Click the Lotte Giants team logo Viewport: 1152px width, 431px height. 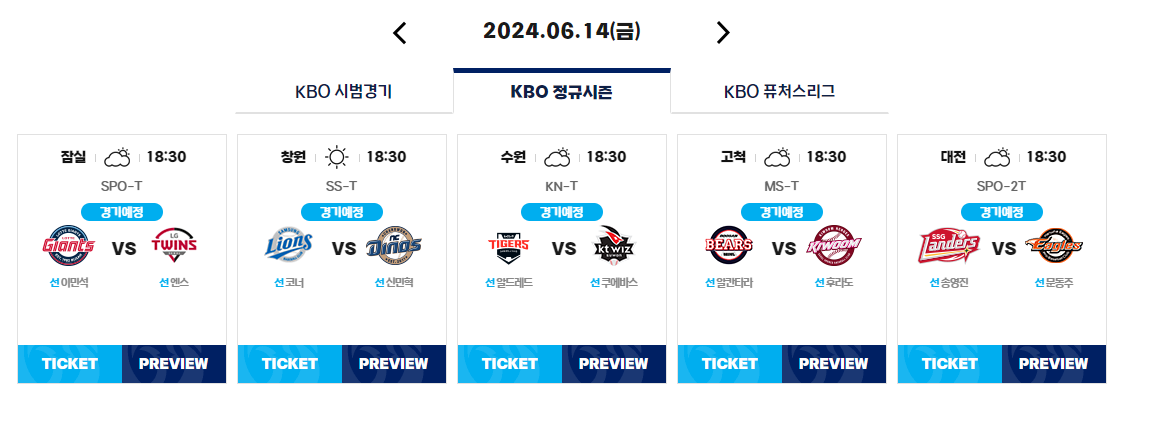68,245
